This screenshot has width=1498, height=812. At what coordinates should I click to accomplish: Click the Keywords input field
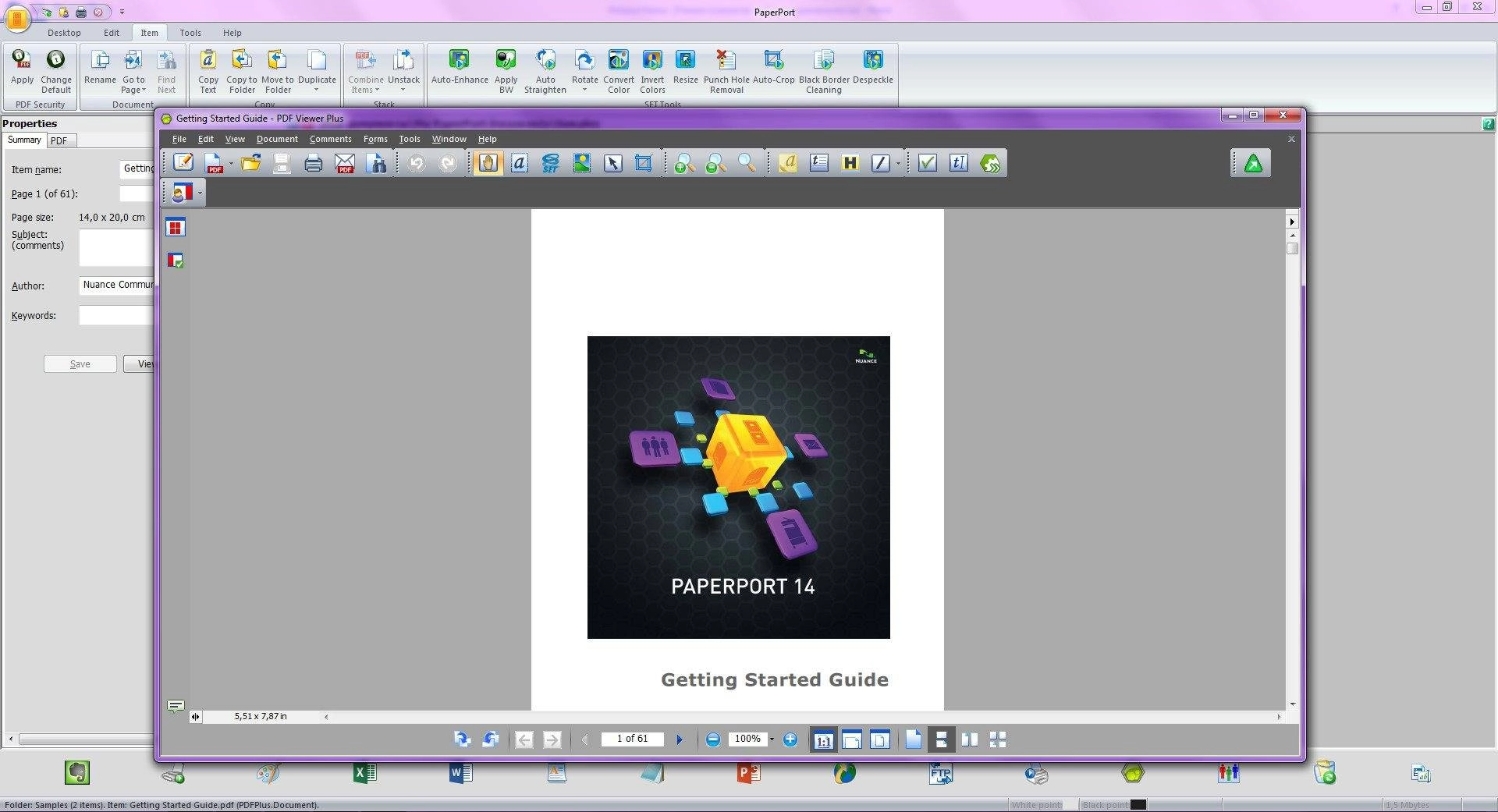[x=117, y=315]
